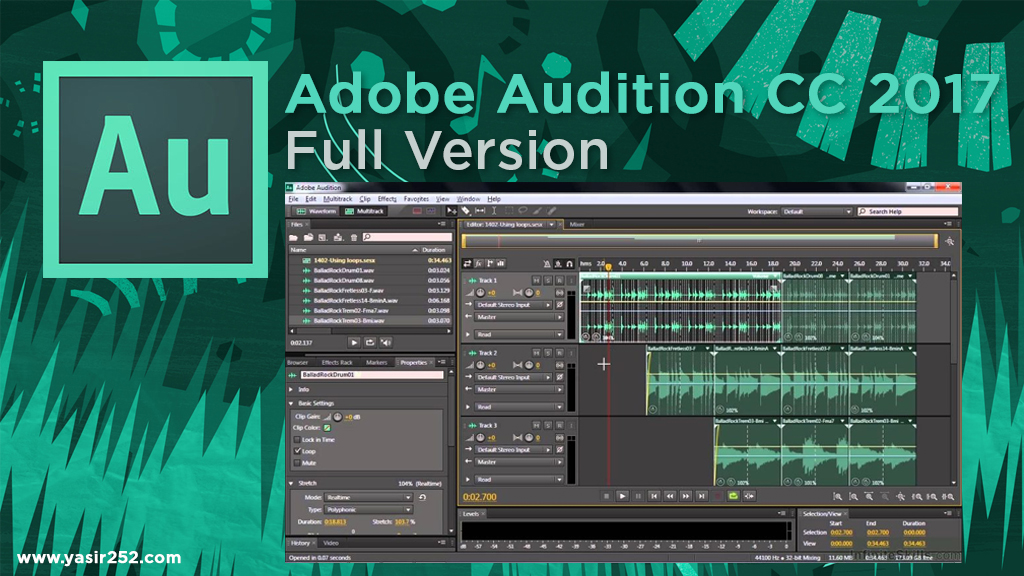Click the Zoom In (Time) icon
Screen dimensions: 1024x576
[869, 497]
